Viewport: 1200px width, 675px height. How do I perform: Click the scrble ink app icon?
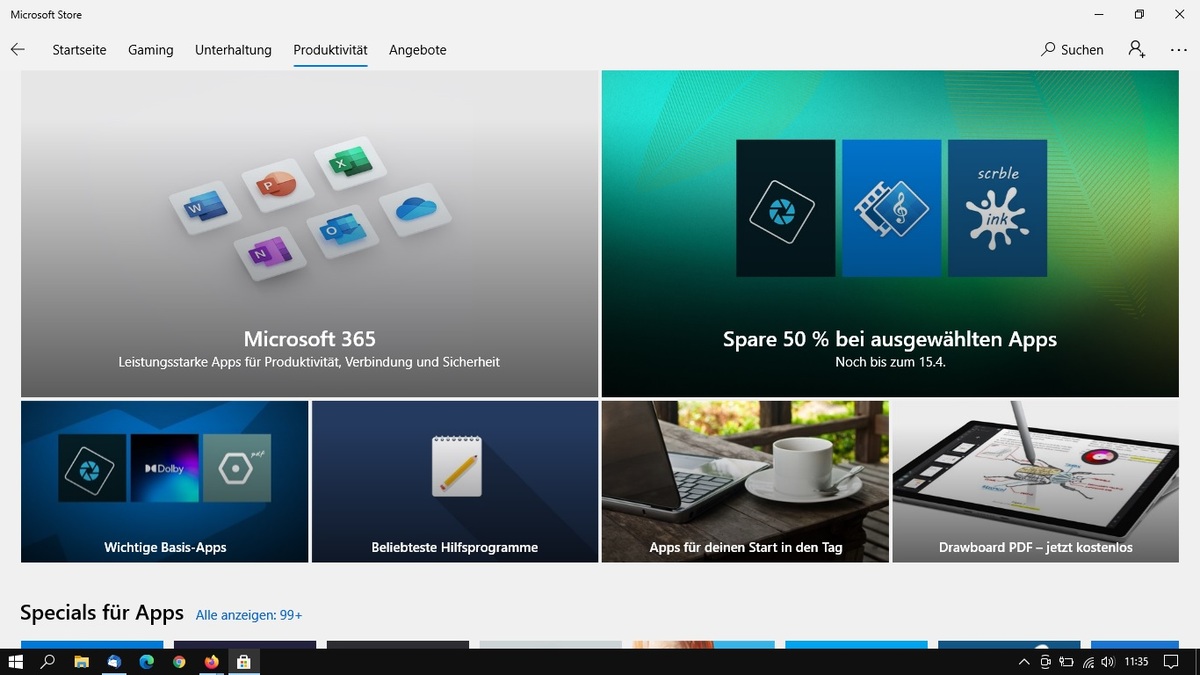coord(997,208)
